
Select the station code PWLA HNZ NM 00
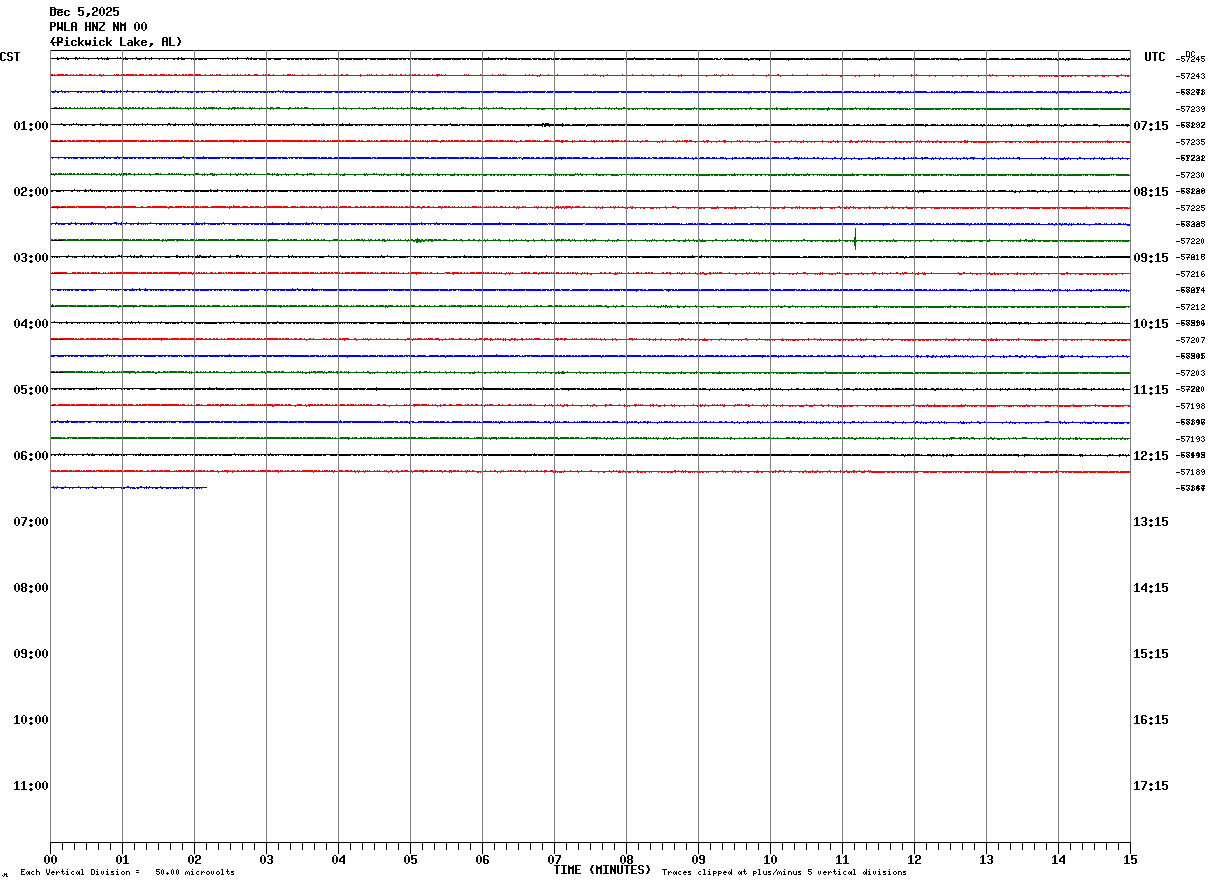(98, 27)
